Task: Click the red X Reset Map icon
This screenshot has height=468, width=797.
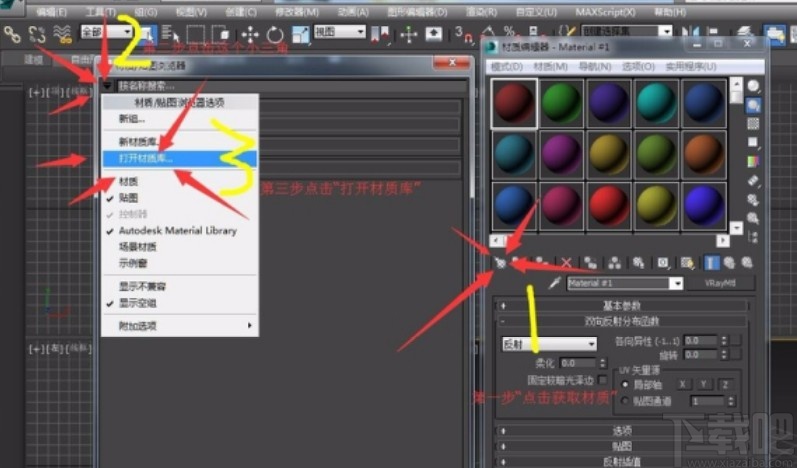Action: coord(566,263)
